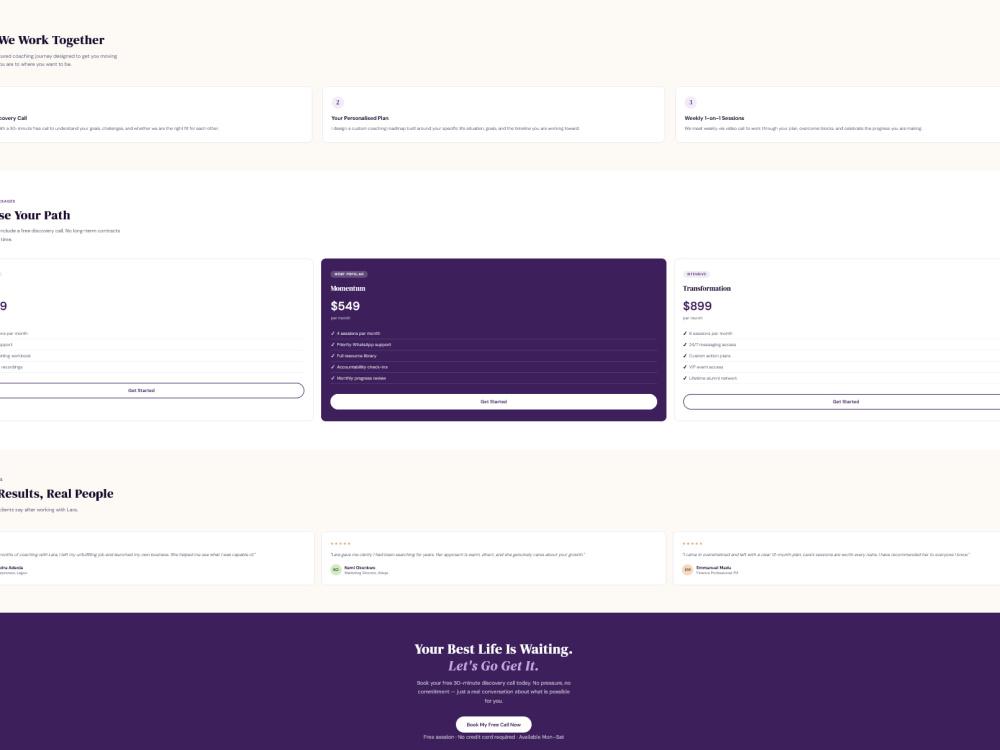Image resolution: width=1000 pixels, height=750 pixels.
Task: Click the checkmark beside '24/7 messaging access'
Action: click(685, 344)
